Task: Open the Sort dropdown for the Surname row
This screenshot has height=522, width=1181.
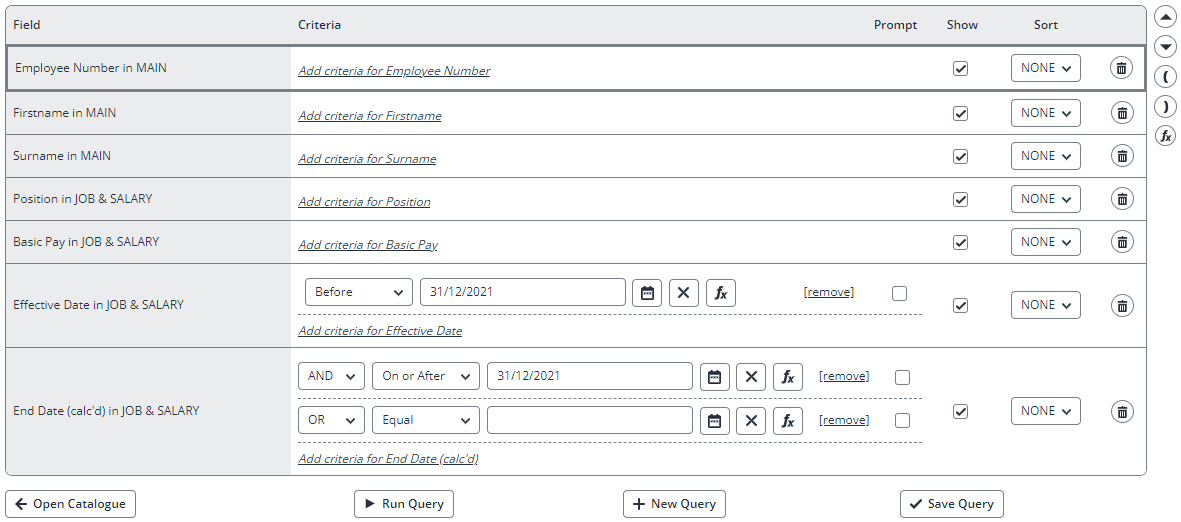Action: pos(1045,156)
